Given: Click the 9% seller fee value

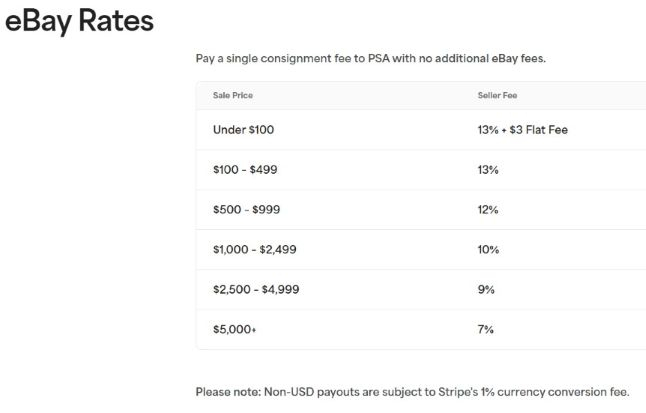Looking at the screenshot, I should click(486, 289).
